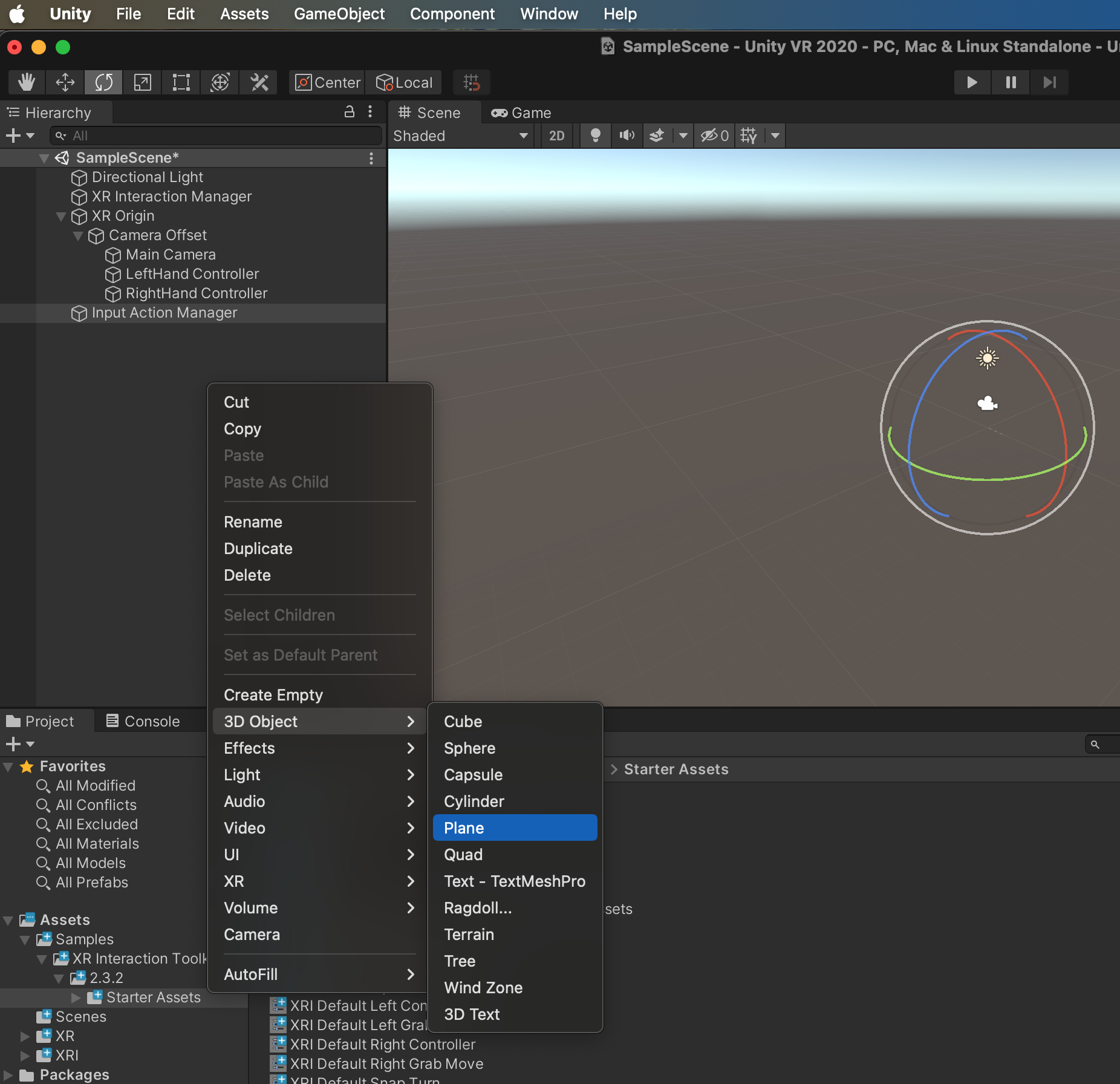
Task: Select XR Interaction Manager object
Action: [x=171, y=197]
